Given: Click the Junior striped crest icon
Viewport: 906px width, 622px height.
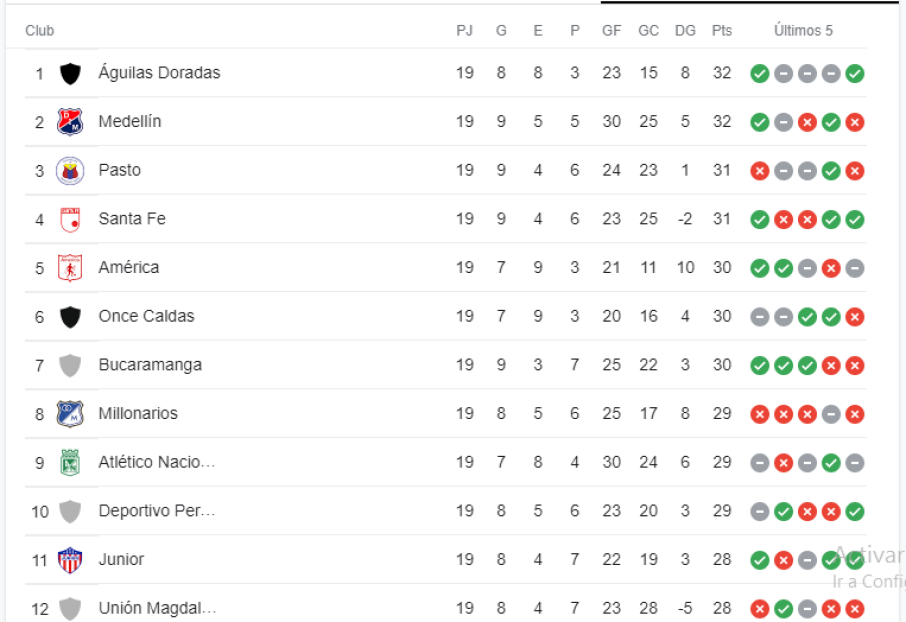Looking at the screenshot, I should click(70, 560).
